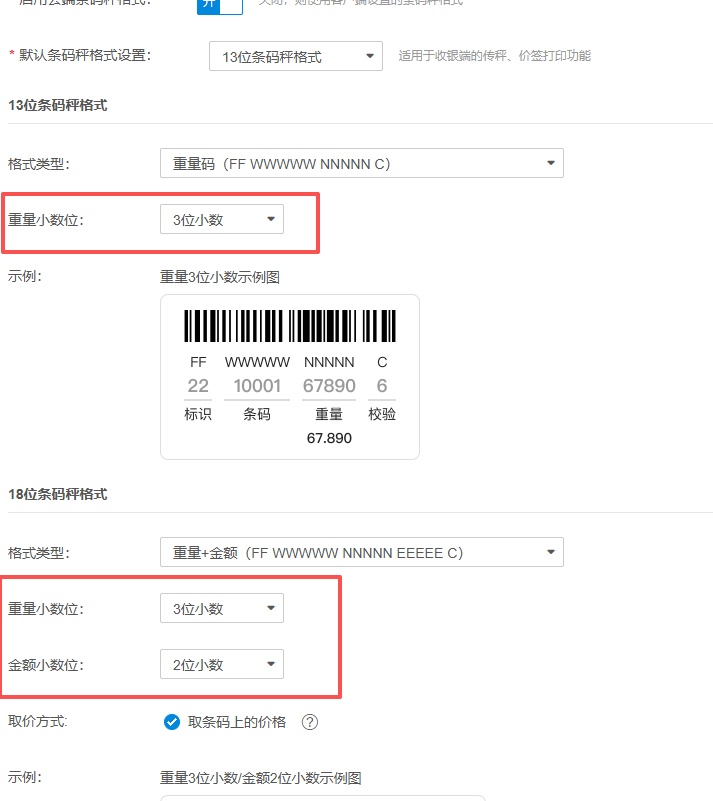This screenshot has width=713, height=801.
Task: Click the 重量3位小数示例图 caption
Action: pyautogui.click(x=220, y=277)
